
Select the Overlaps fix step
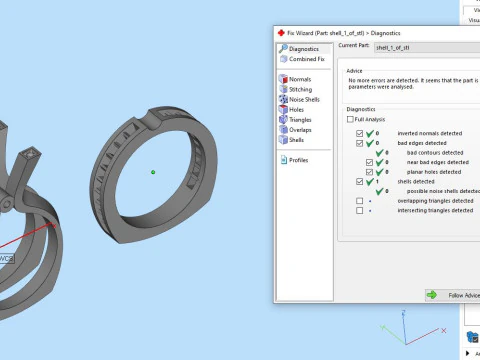point(295,130)
